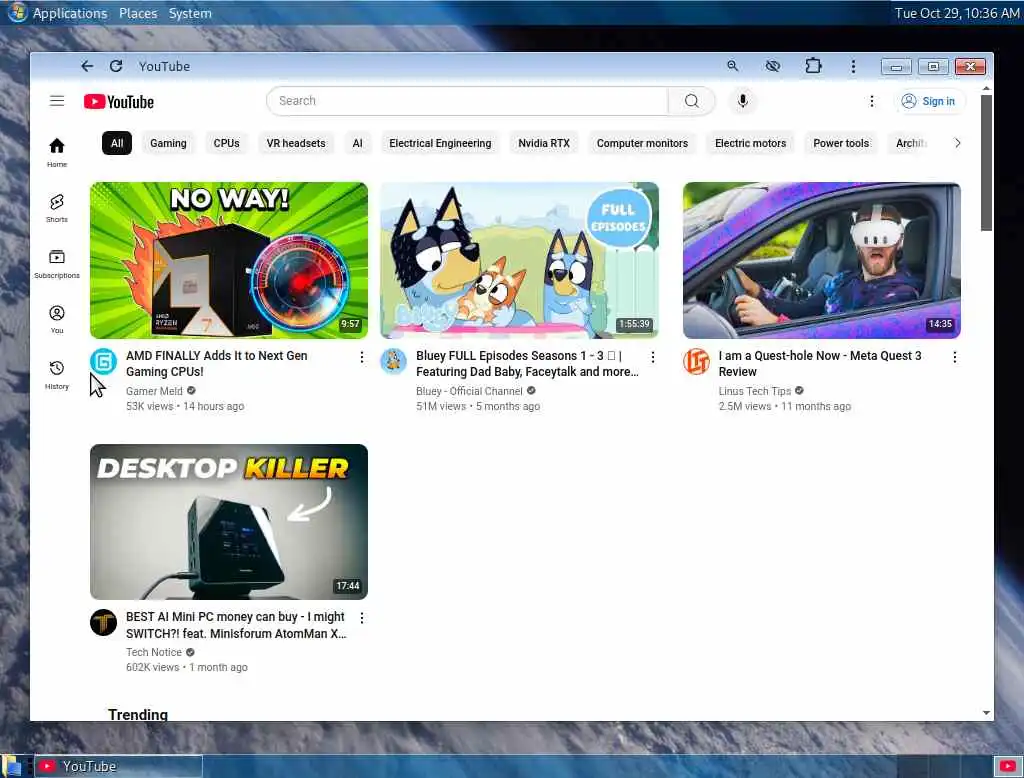Select the VR headsets filter chip
This screenshot has width=1024, height=778.
[296, 143]
